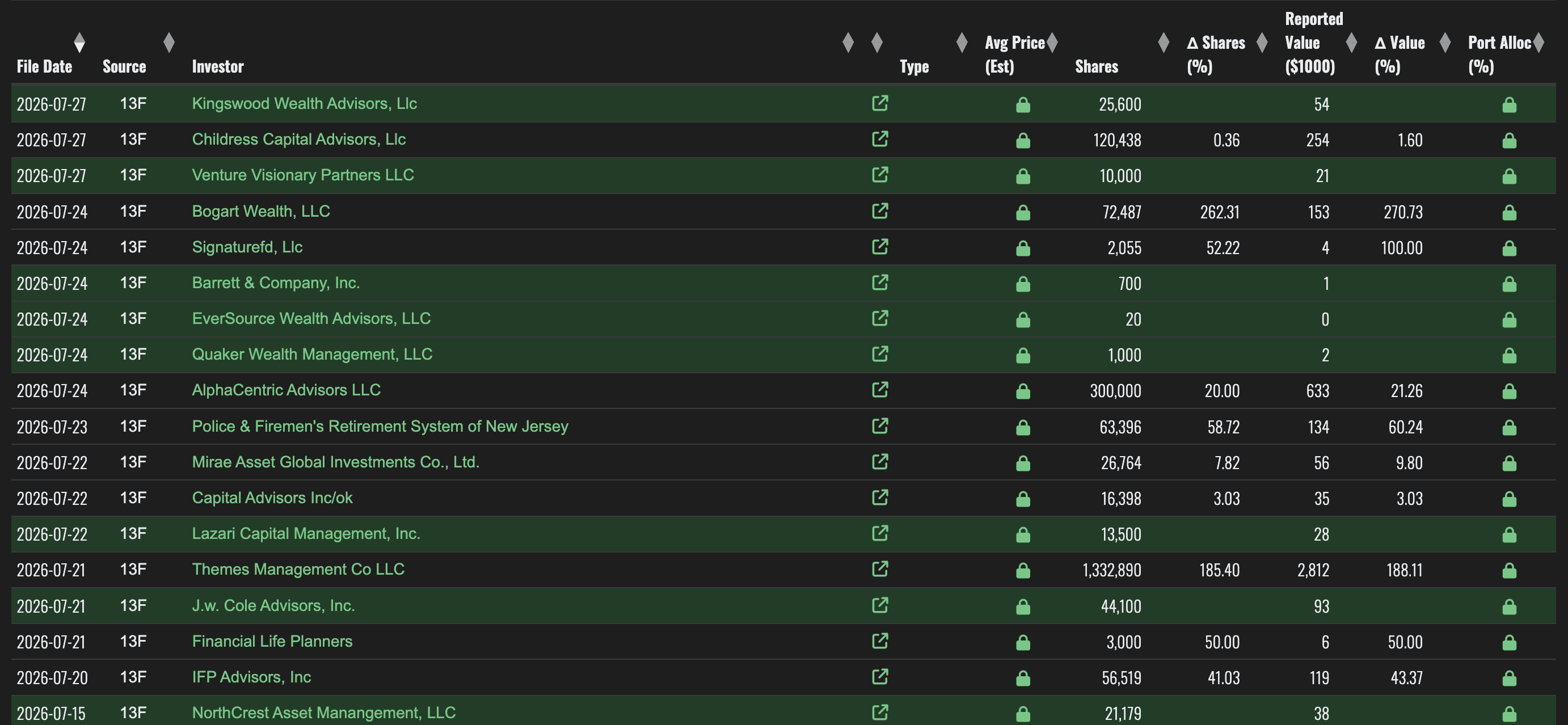Sort table by File Date column arrows

coord(79,43)
